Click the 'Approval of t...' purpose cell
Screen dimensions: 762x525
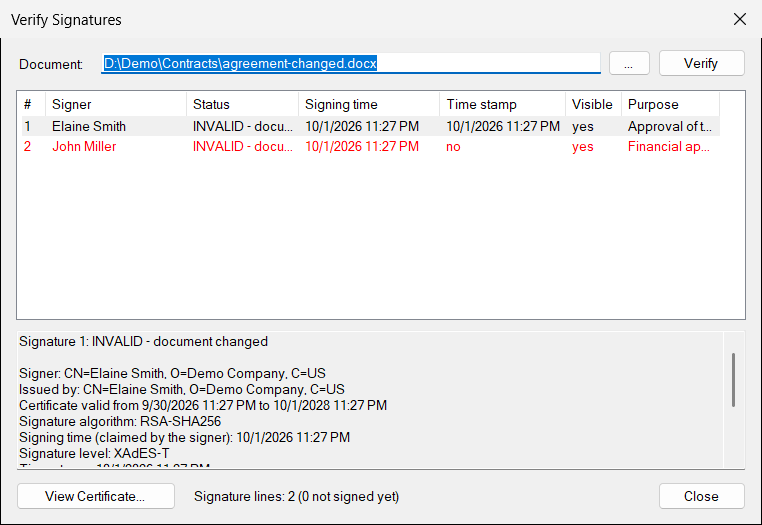670,126
